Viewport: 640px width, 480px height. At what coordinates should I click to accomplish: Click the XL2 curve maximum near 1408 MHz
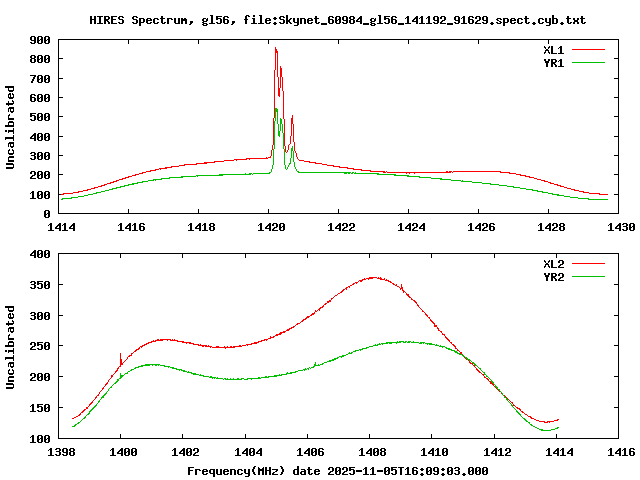coord(375,278)
